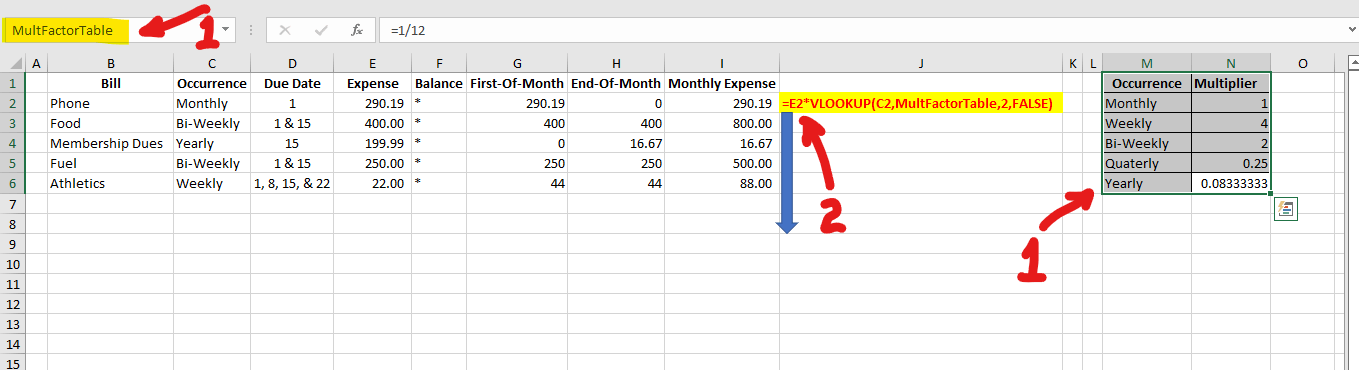Click the 0.25 multiplier cell
Image resolution: width=1359 pixels, height=370 pixels.
1231,163
